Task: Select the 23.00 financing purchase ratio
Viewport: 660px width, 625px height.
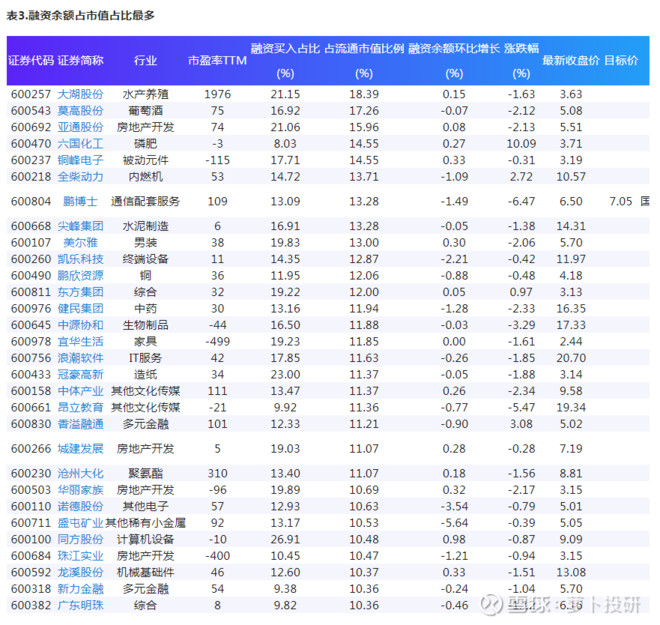Action: pos(285,374)
